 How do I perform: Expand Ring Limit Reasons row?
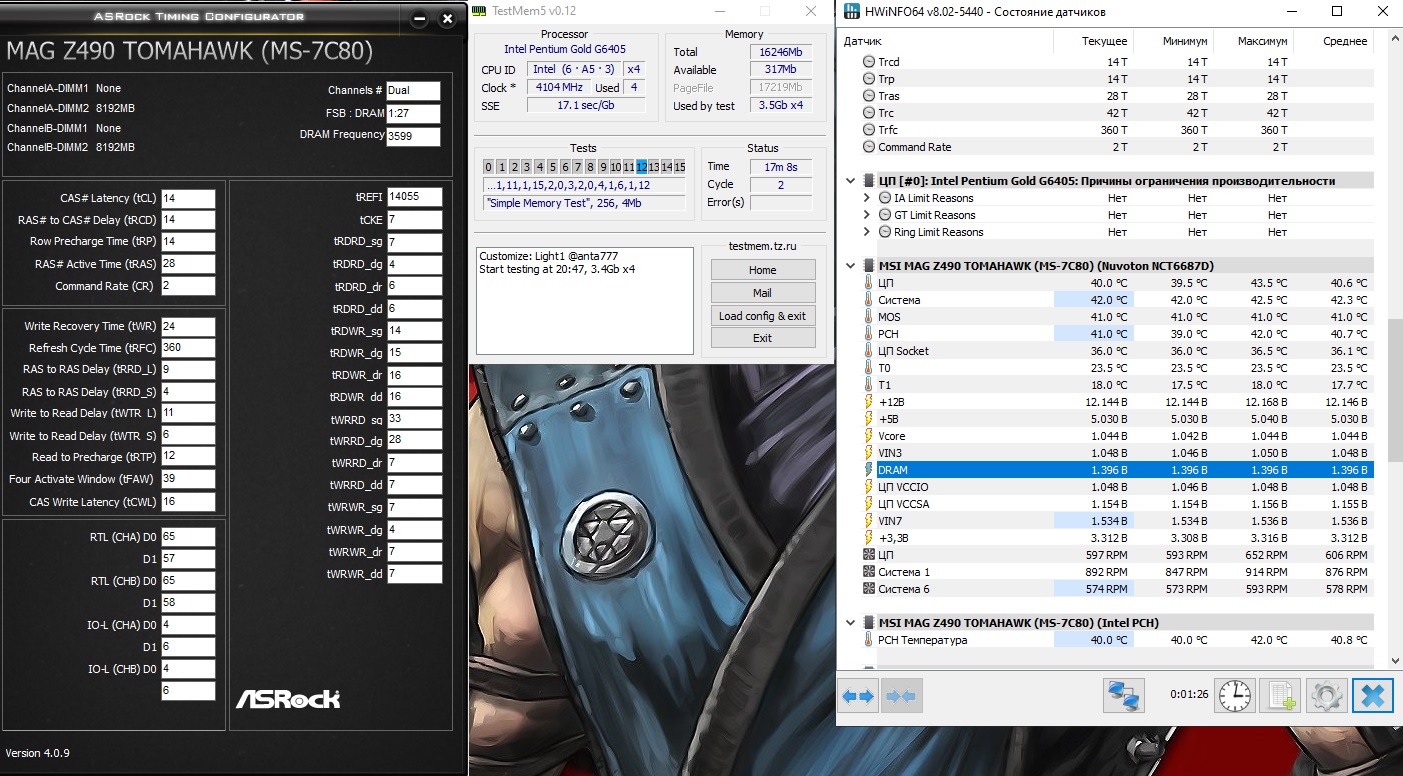click(x=867, y=232)
